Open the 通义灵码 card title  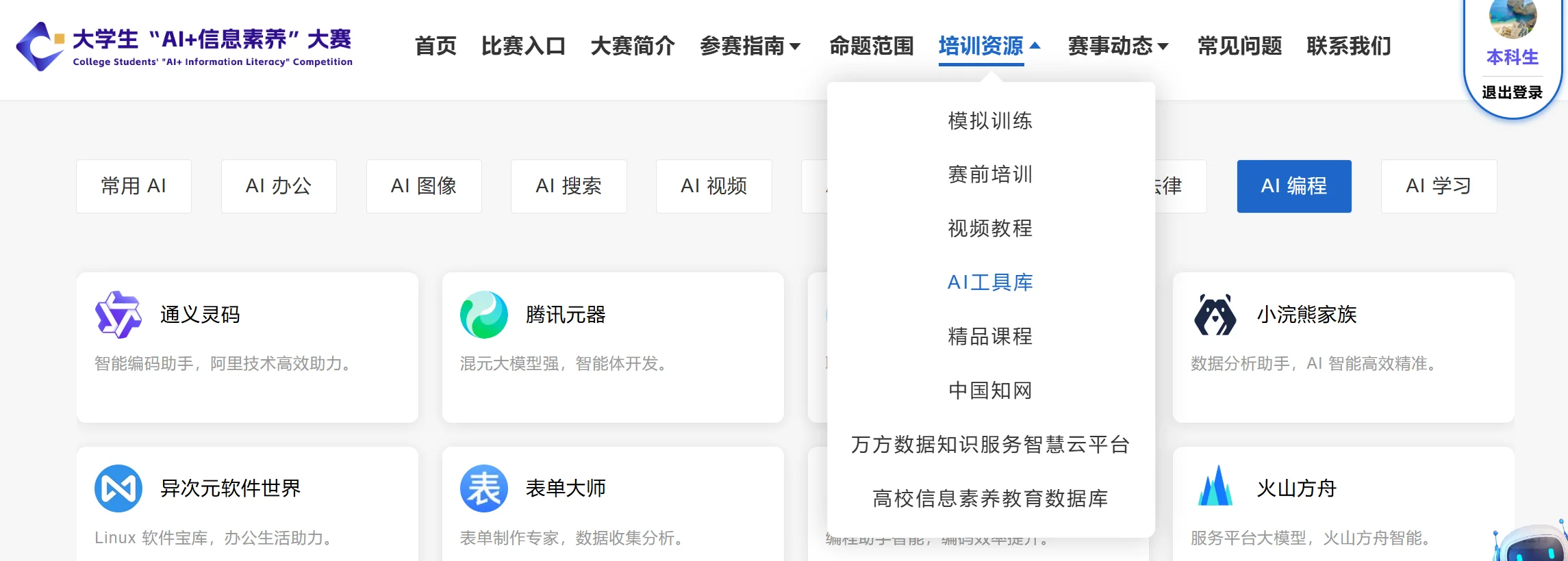click(200, 315)
